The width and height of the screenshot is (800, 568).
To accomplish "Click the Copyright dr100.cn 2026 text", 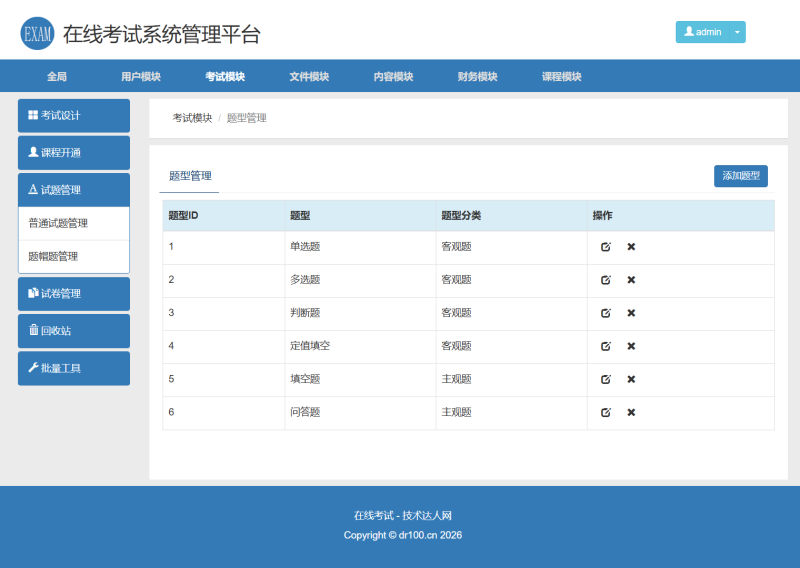I will click(403, 535).
